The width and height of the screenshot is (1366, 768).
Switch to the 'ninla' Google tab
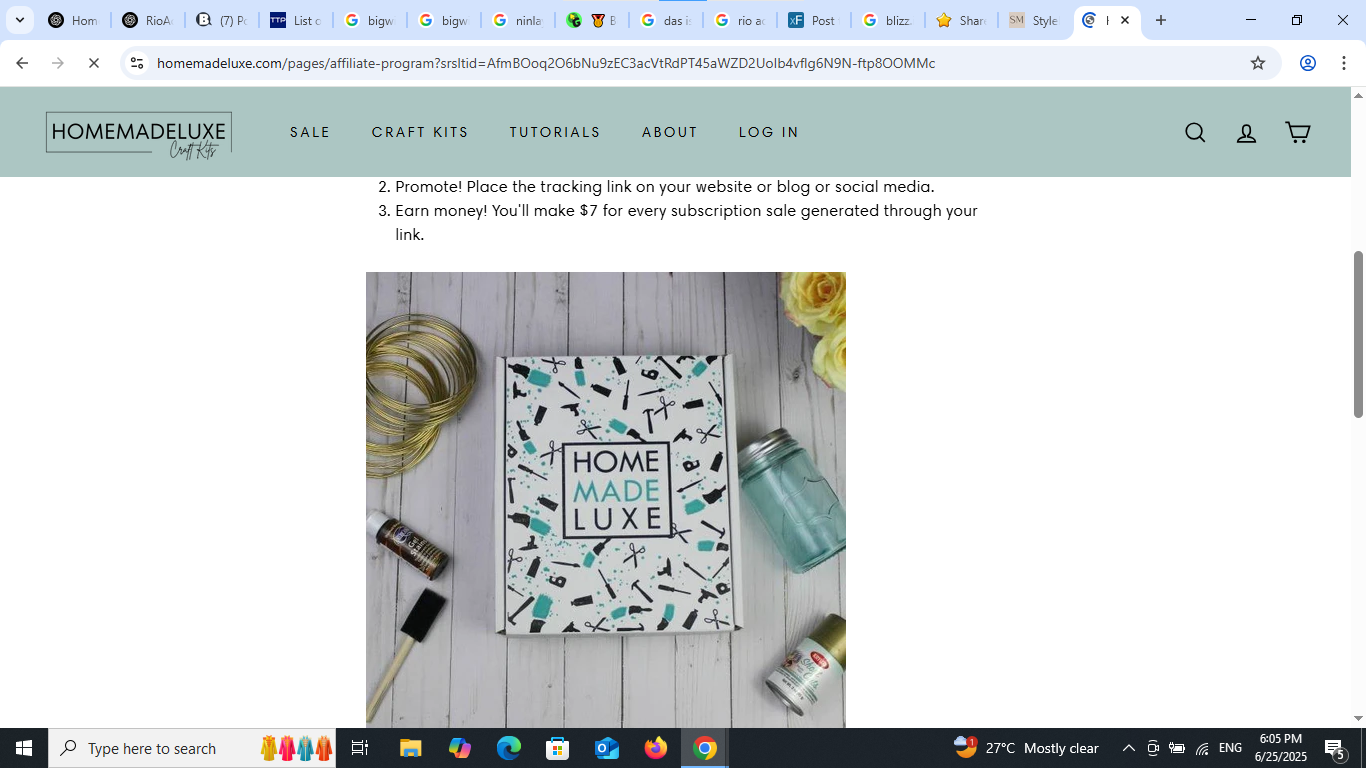(x=517, y=20)
